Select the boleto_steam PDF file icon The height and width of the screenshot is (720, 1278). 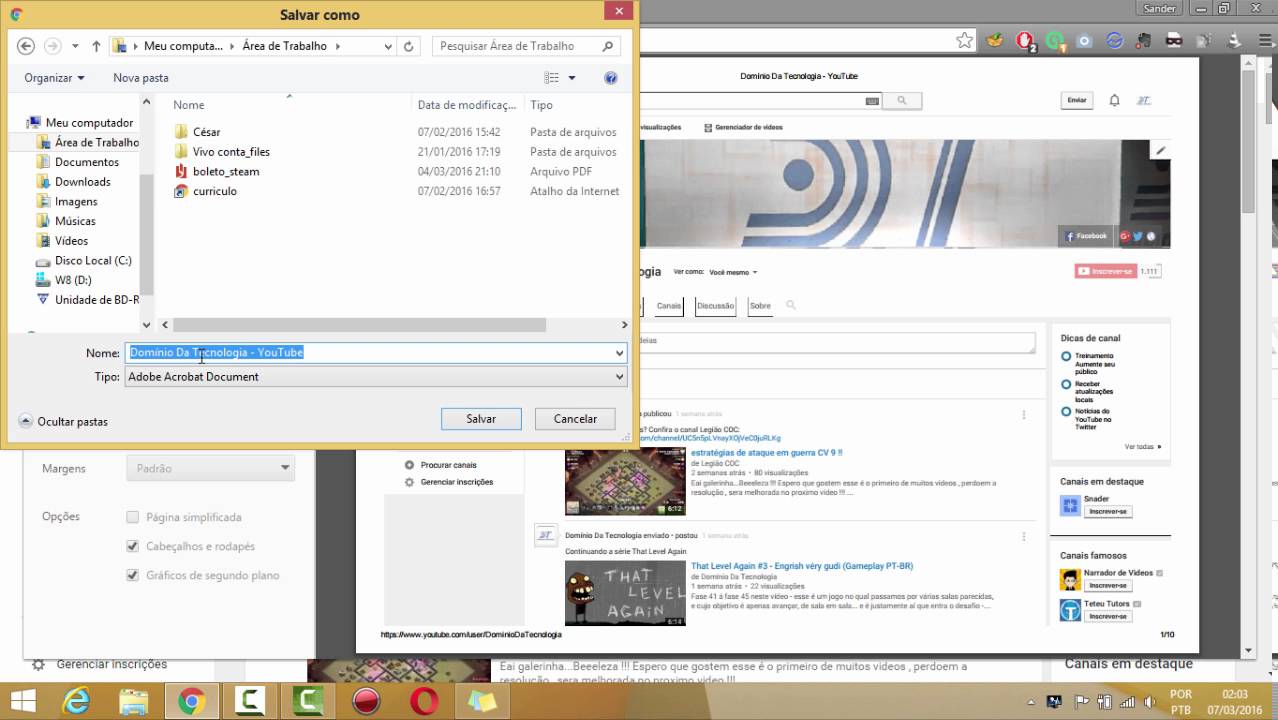click(181, 171)
